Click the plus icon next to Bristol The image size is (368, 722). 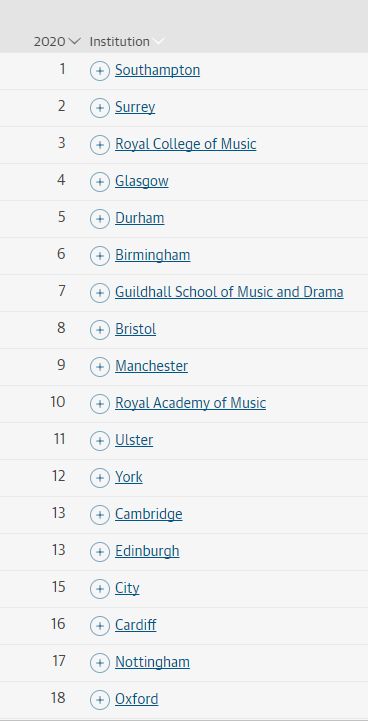point(99,330)
